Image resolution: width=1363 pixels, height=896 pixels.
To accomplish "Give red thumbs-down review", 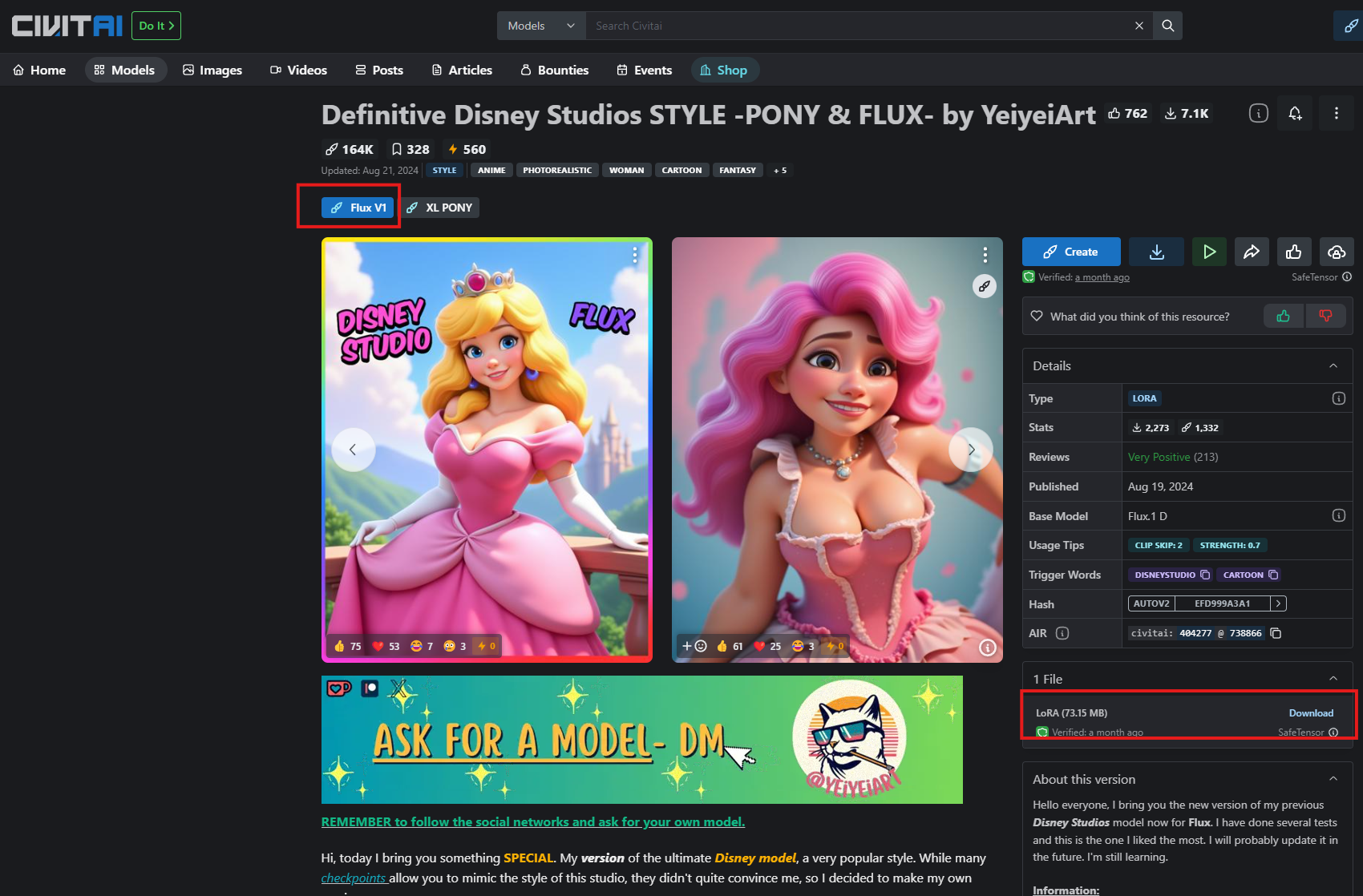I will [1325, 316].
